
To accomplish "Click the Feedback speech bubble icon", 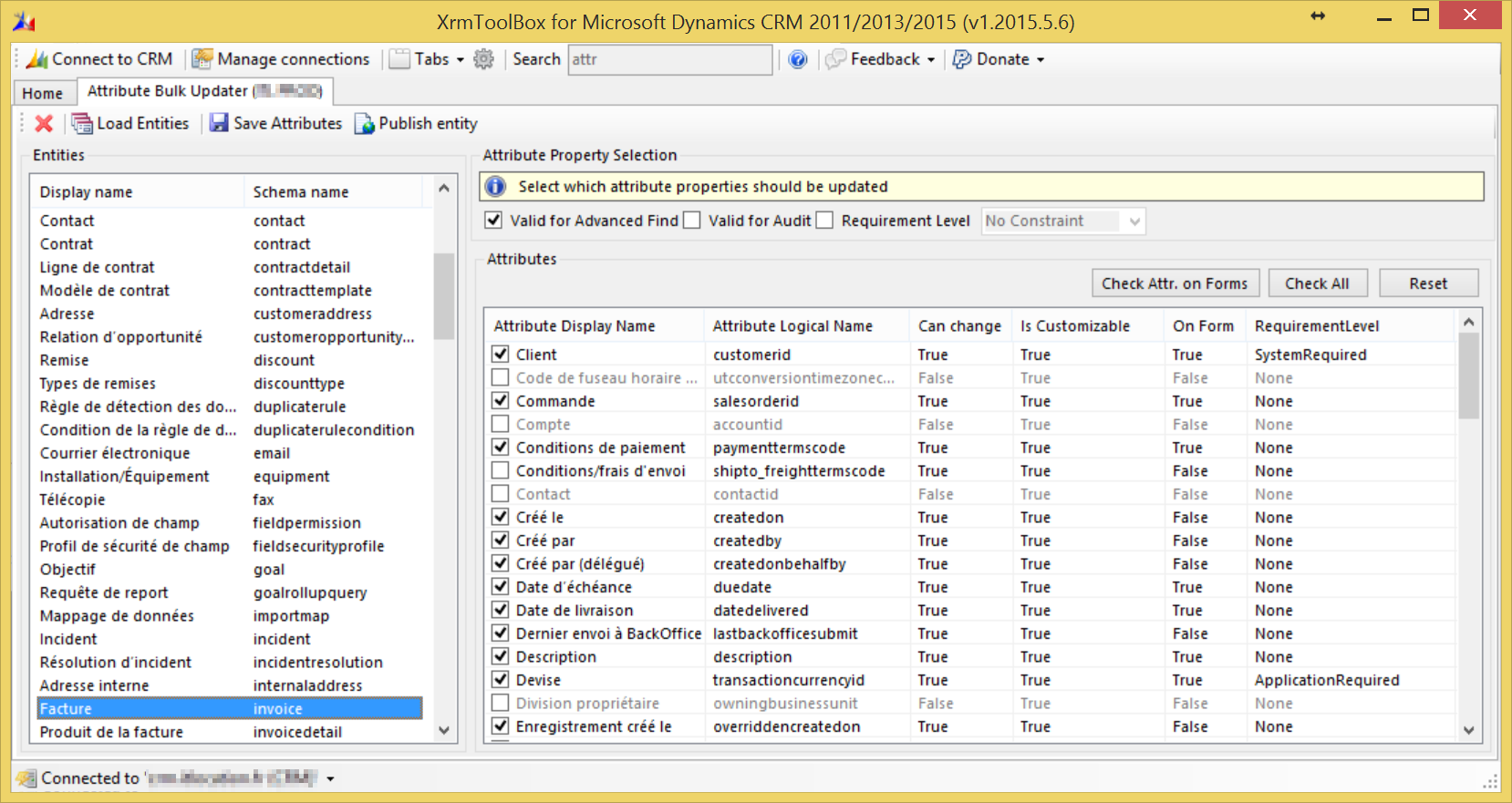I will (835, 59).
